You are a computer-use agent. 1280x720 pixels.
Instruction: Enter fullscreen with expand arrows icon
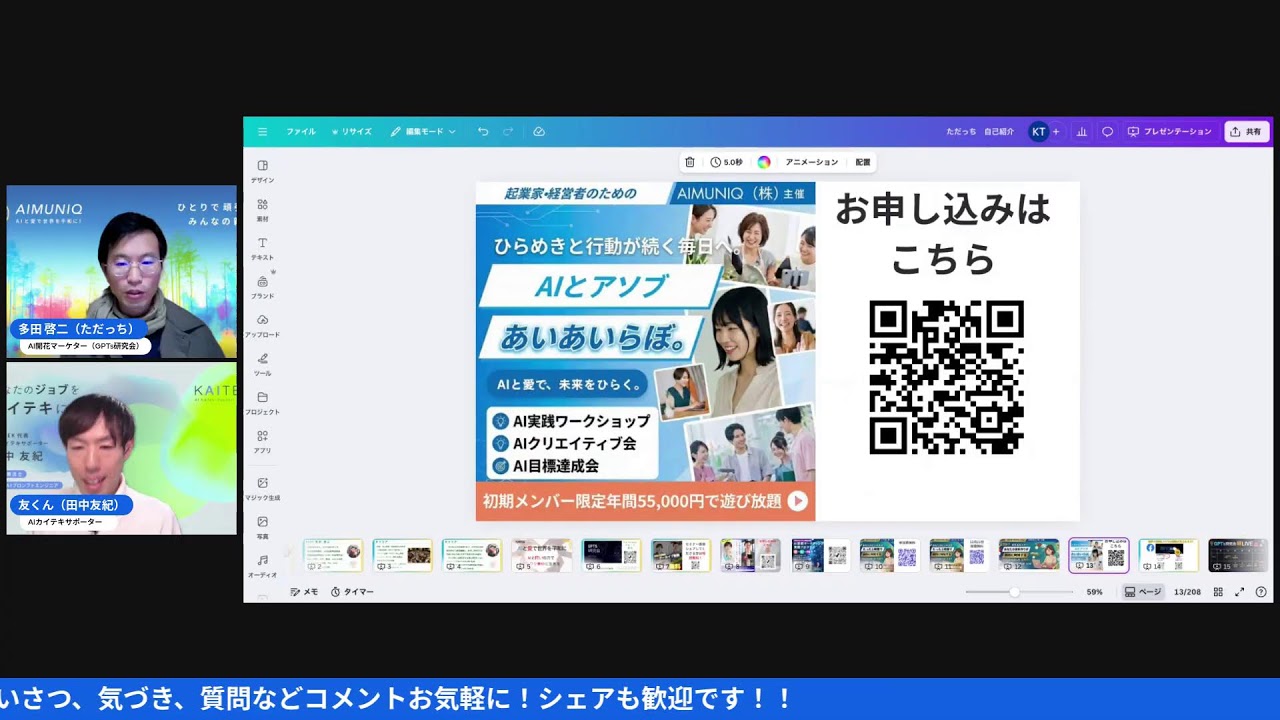tap(1239, 592)
